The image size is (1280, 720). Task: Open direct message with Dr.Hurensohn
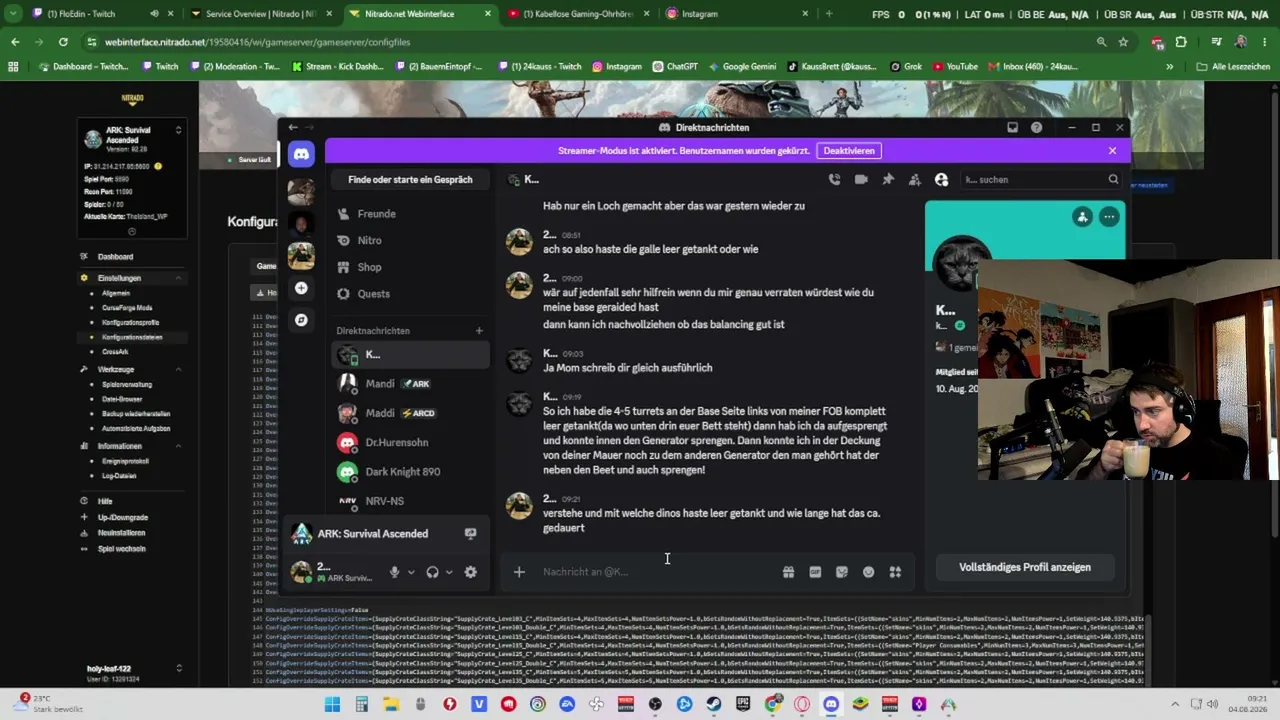click(x=410, y=442)
